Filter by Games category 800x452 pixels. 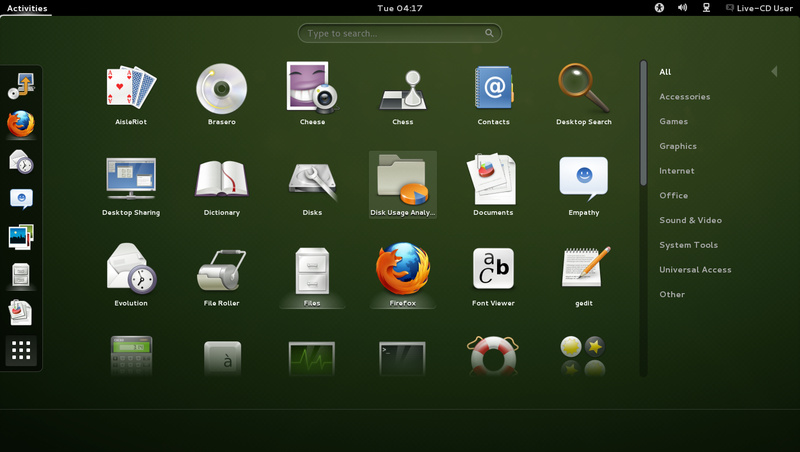click(x=673, y=121)
